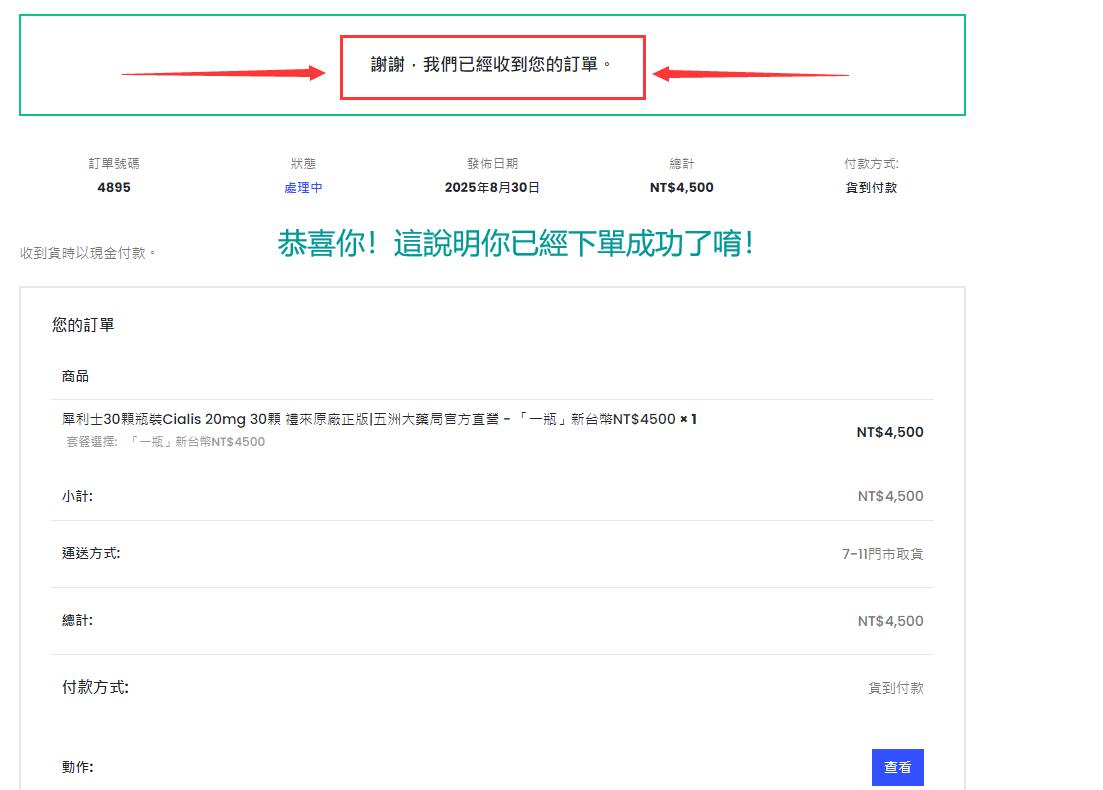Click the 小計 row label

[77, 496]
